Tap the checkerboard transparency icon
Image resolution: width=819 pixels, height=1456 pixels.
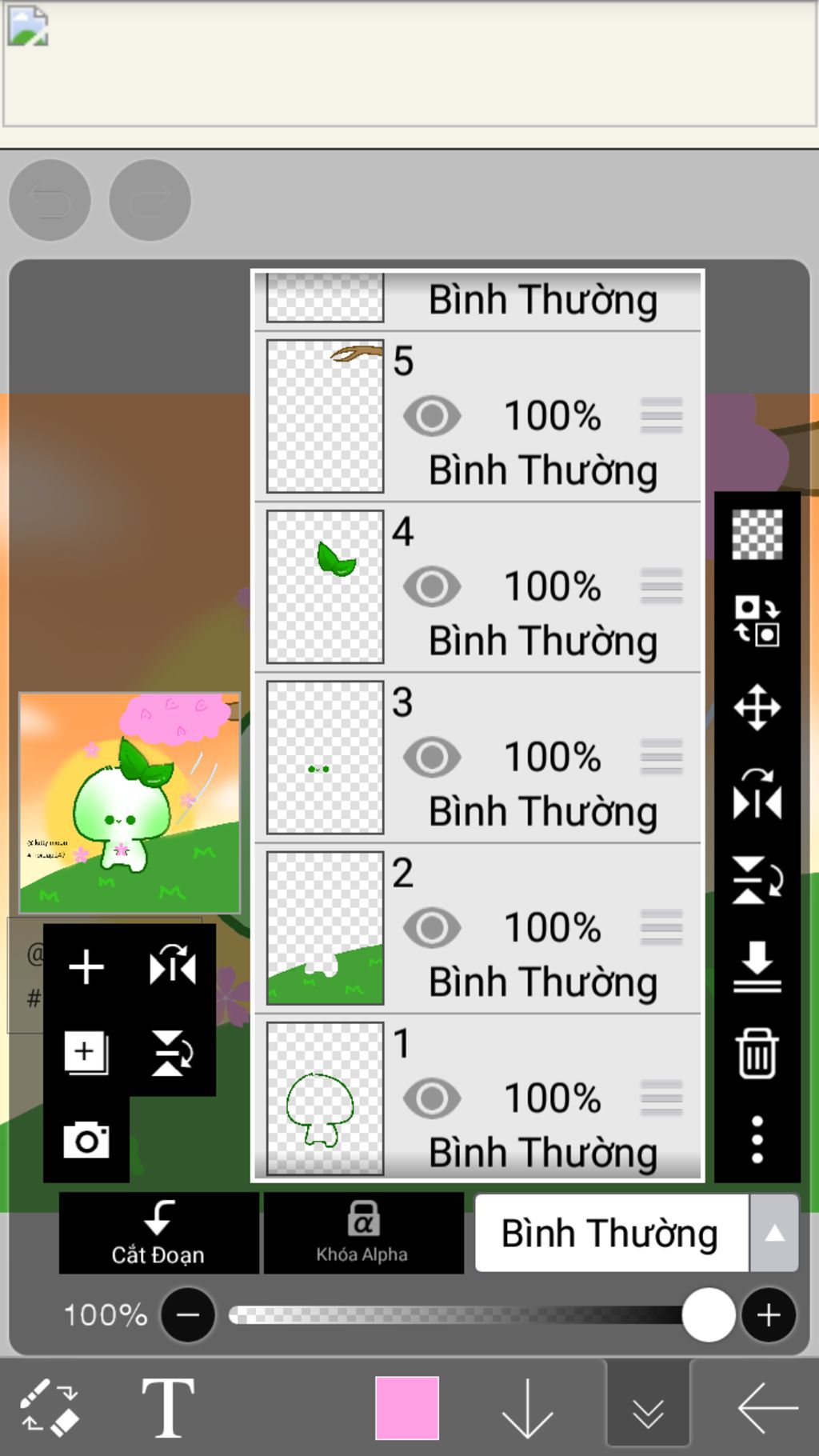coord(757,534)
